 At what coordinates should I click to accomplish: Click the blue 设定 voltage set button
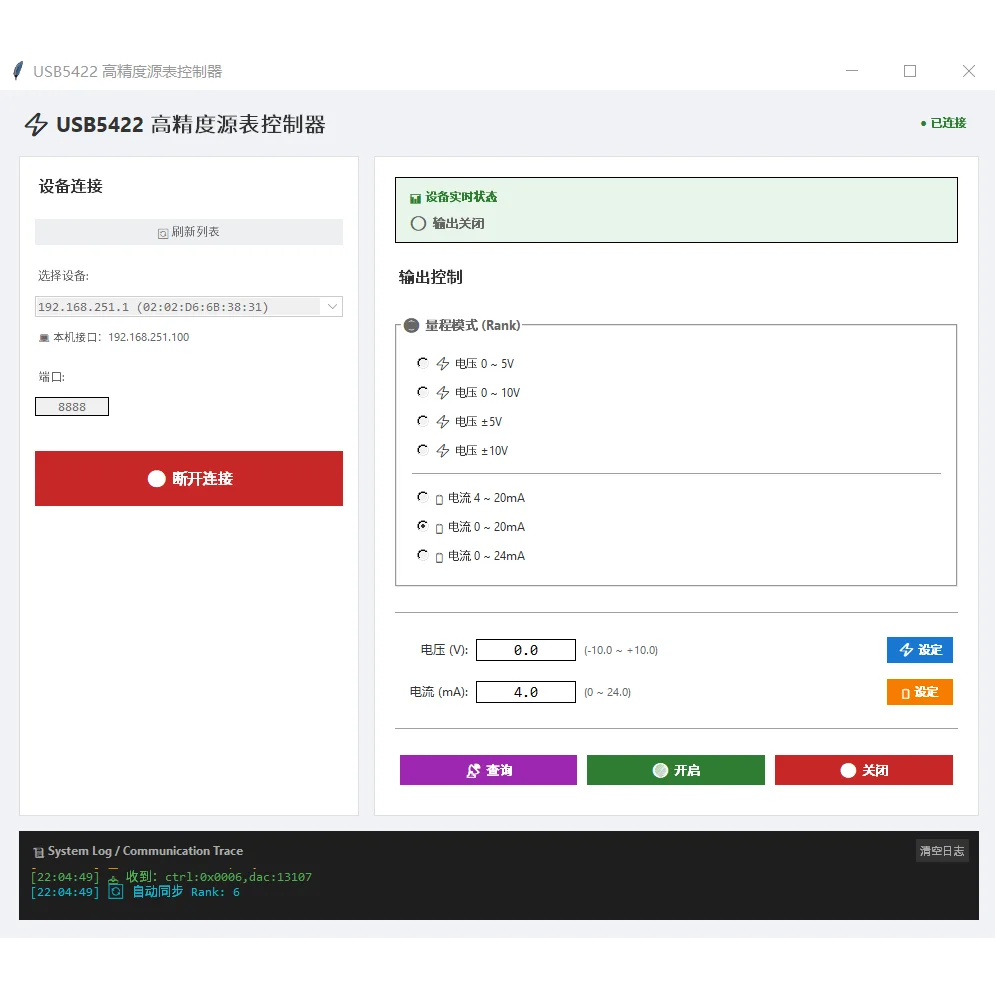(x=919, y=650)
